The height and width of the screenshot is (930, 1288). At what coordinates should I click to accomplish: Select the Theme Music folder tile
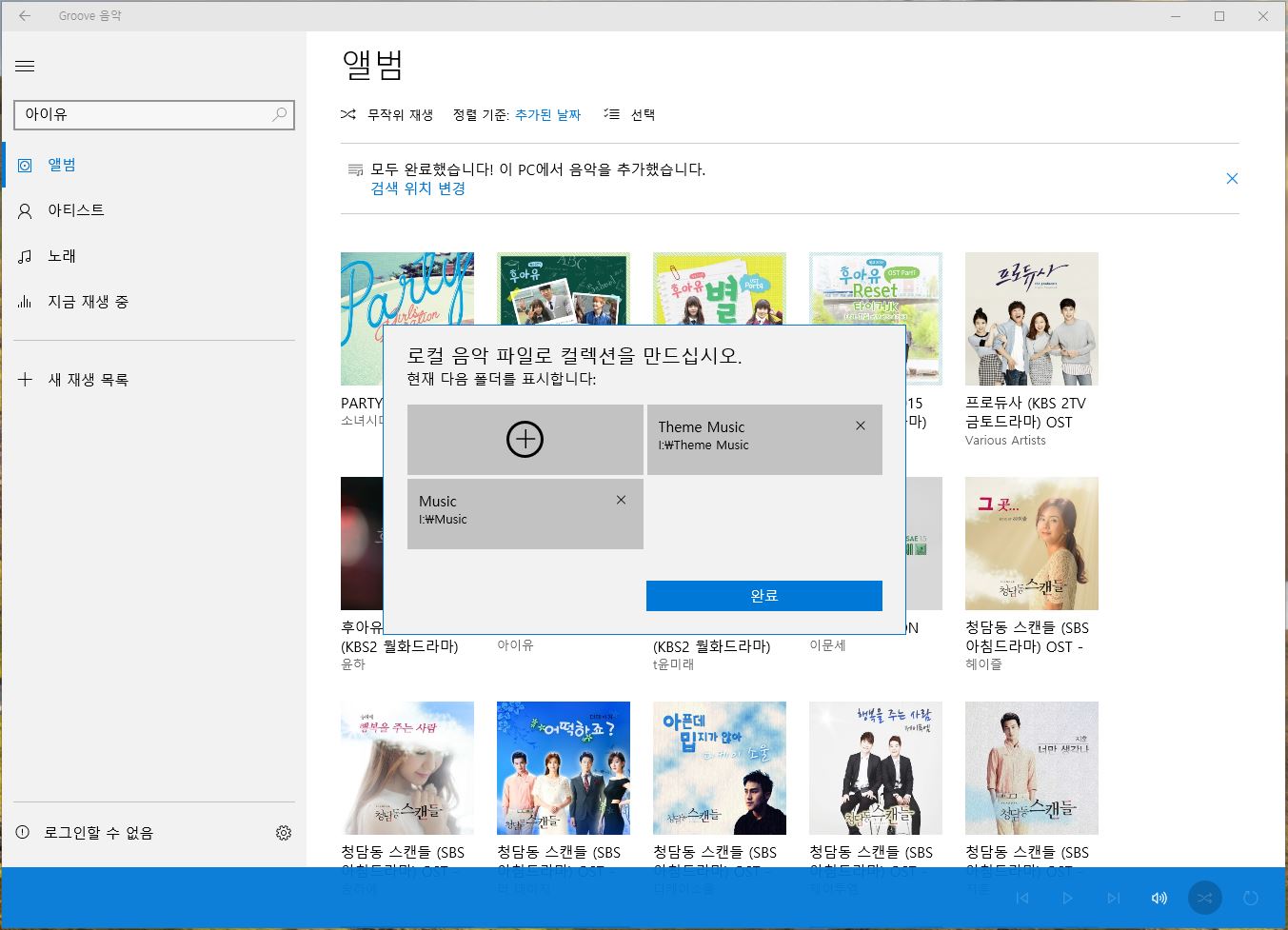pyautogui.click(x=764, y=440)
